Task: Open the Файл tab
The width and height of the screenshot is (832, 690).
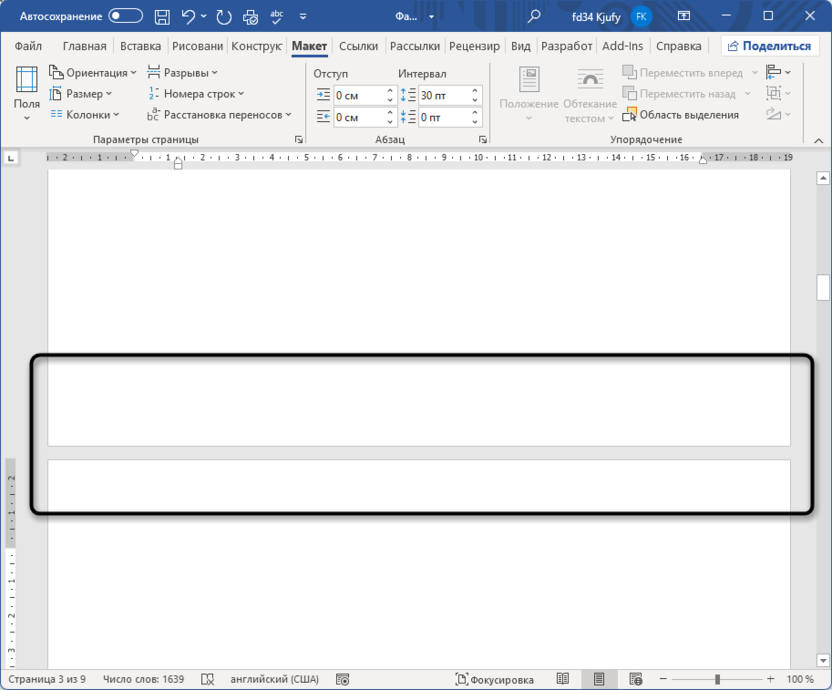Action: [x=28, y=46]
